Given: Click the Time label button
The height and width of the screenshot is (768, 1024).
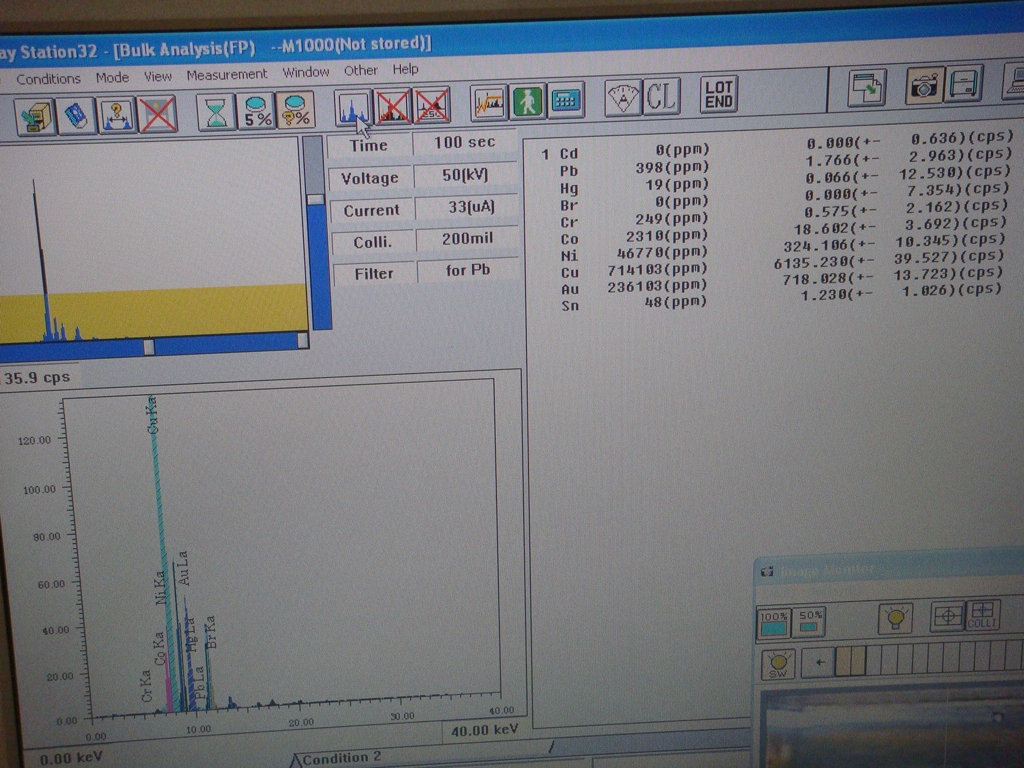Looking at the screenshot, I should pyautogui.click(x=368, y=146).
